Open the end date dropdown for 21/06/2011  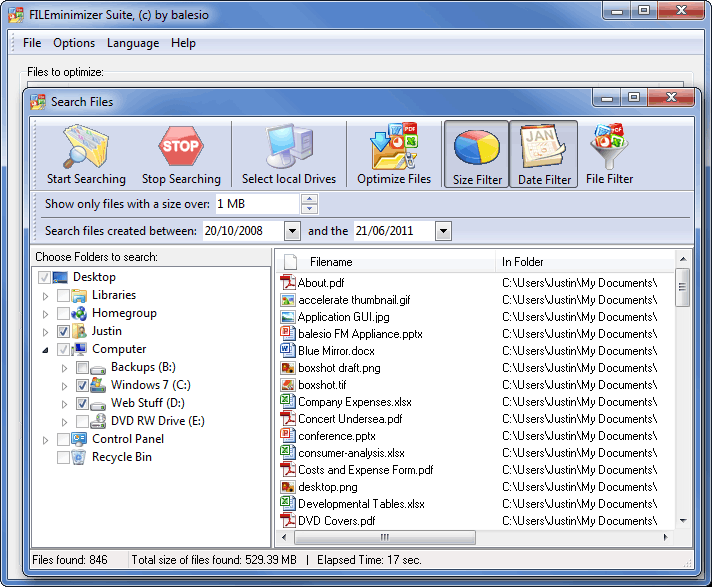443,231
